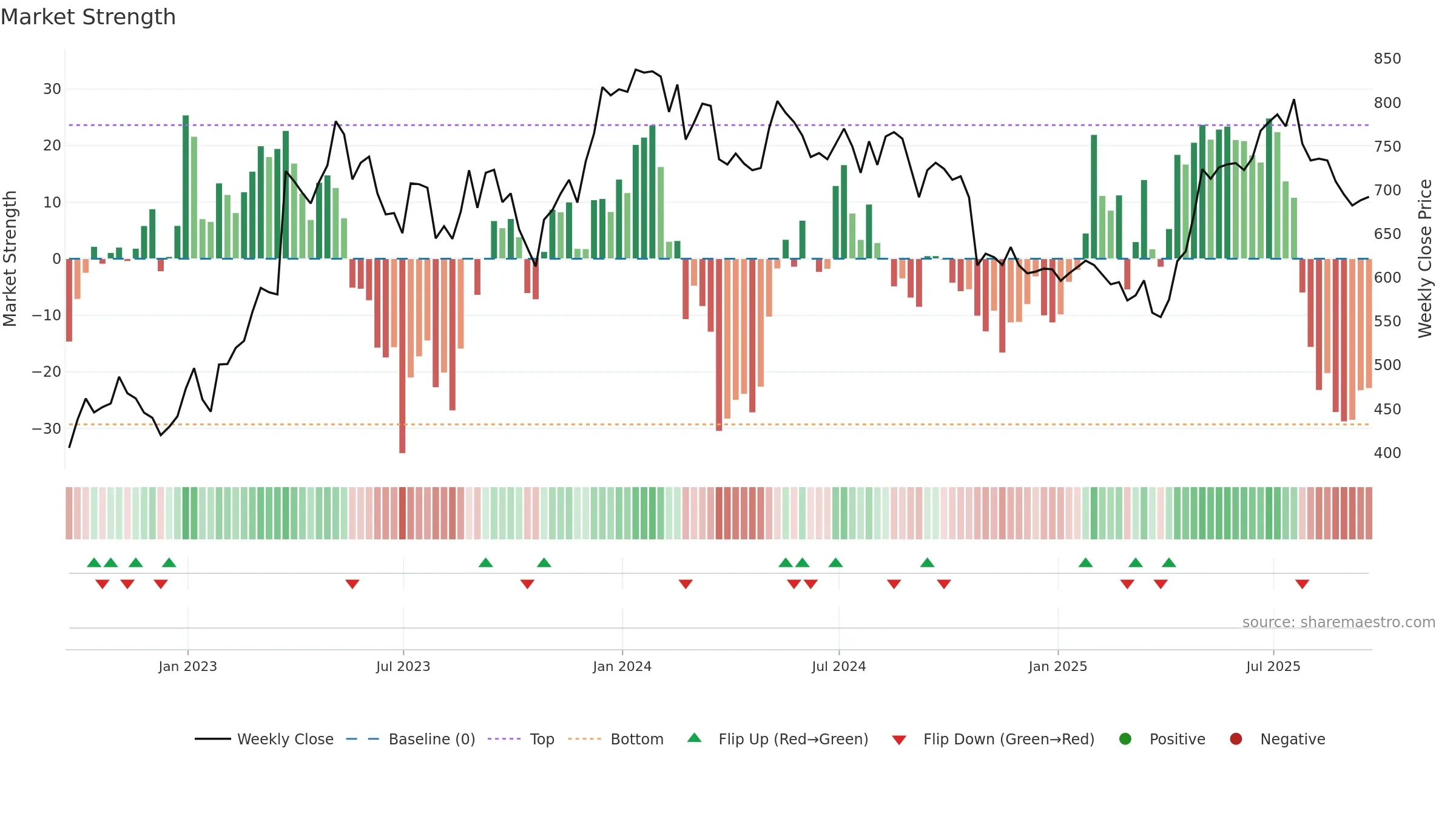Click the '30' left axis tick label

52,89
